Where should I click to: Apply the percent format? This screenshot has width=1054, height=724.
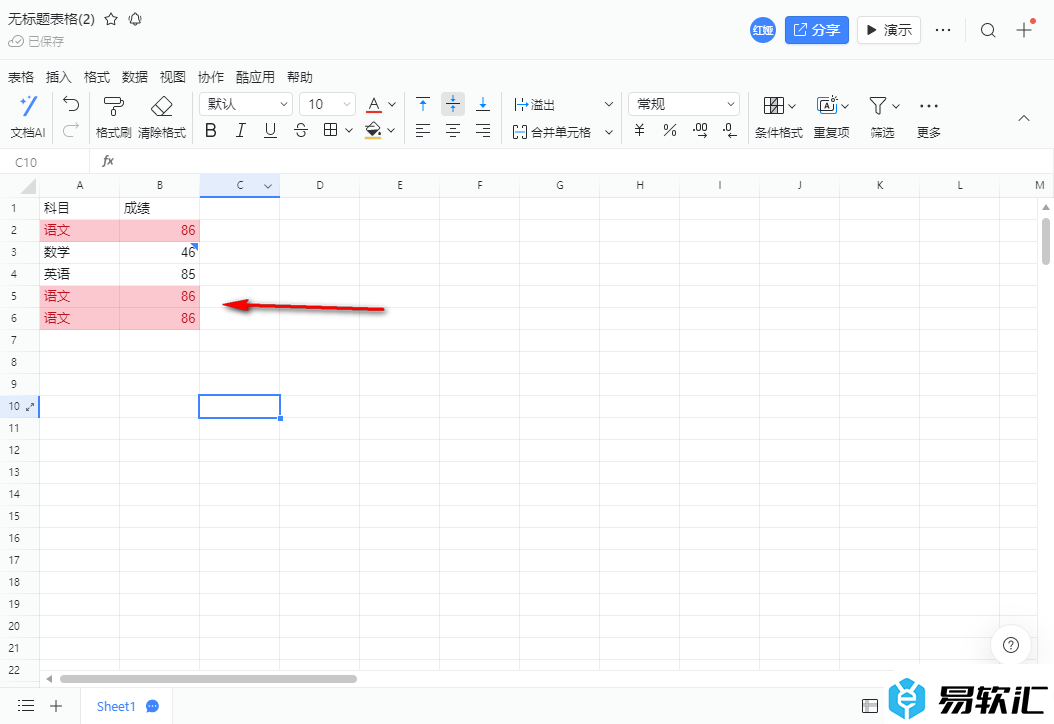(670, 130)
